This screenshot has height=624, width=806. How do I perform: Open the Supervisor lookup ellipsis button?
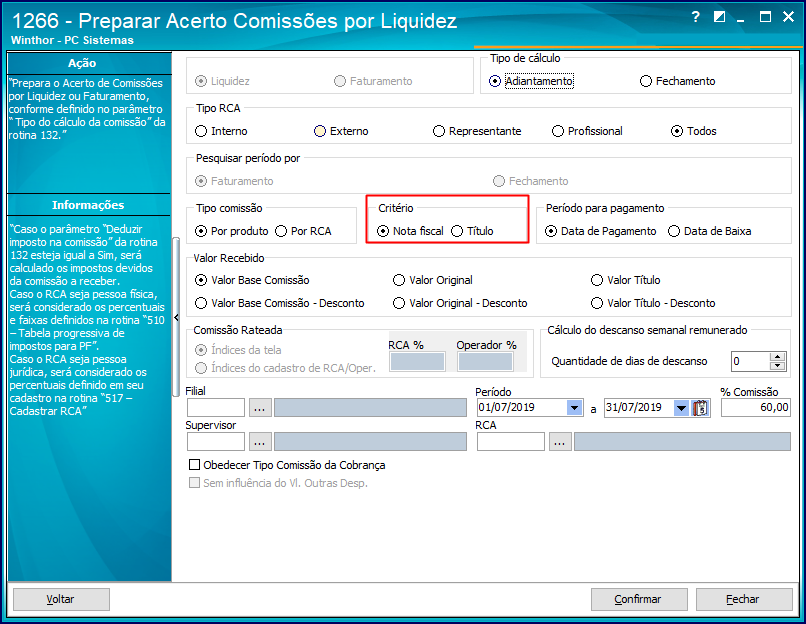tap(260, 442)
